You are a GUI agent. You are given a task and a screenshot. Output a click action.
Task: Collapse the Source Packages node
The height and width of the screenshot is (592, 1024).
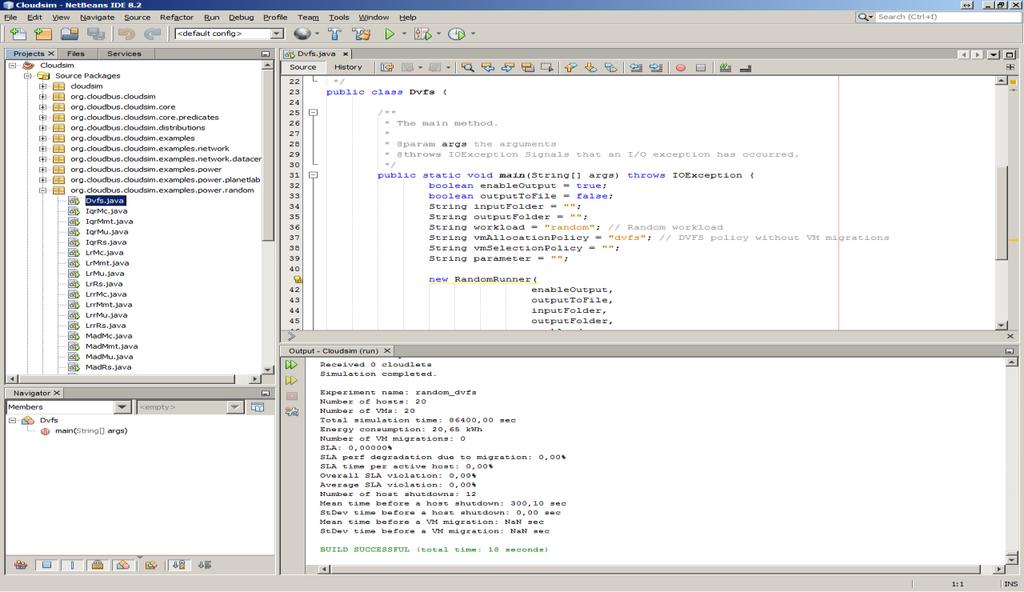coord(27,76)
